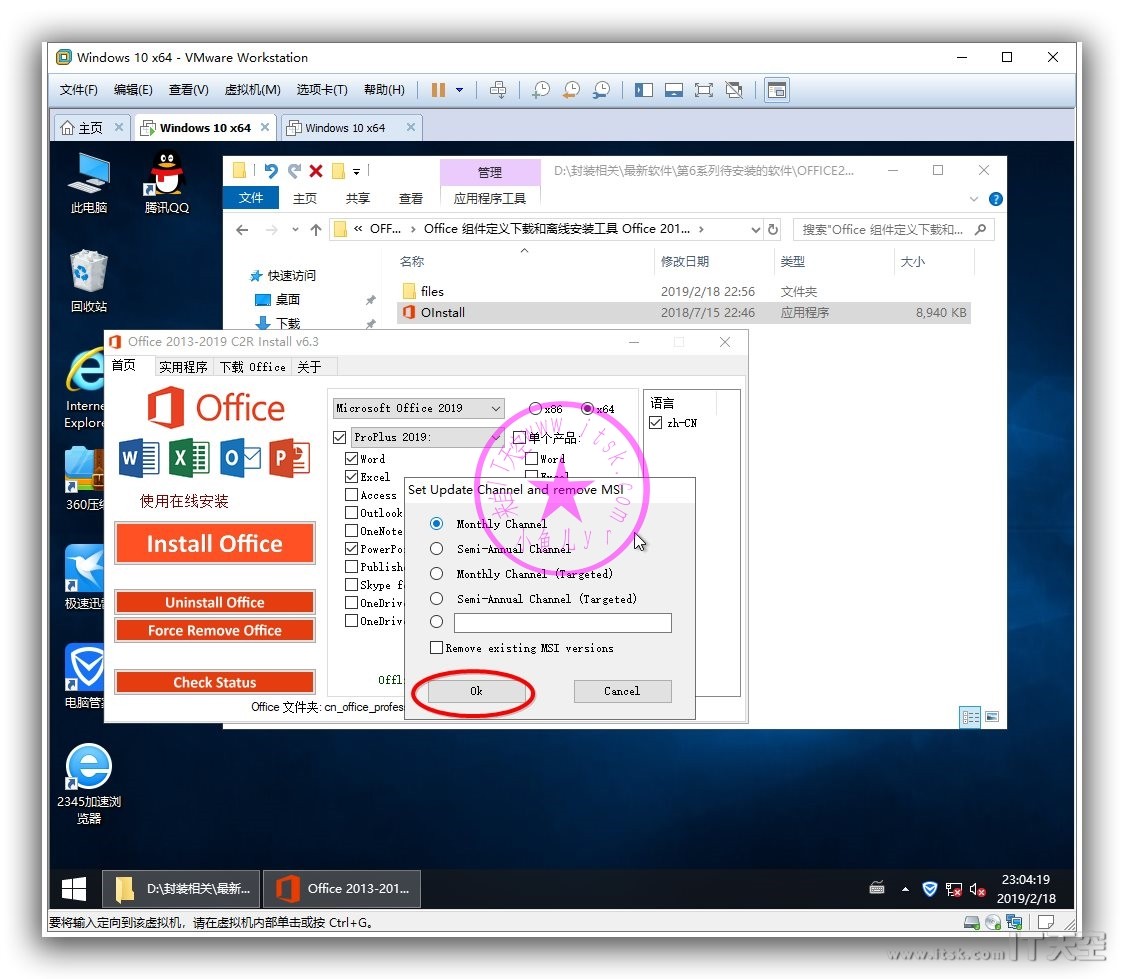Viewport: 1124px width, 979px height.
Task: Click the Force Remove Office button
Action: pyautogui.click(x=214, y=630)
